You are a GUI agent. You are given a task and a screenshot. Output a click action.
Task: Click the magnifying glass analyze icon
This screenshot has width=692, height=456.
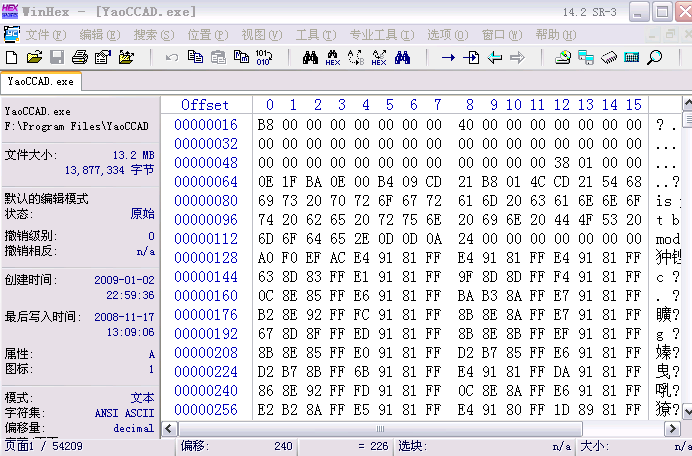click(x=654, y=57)
